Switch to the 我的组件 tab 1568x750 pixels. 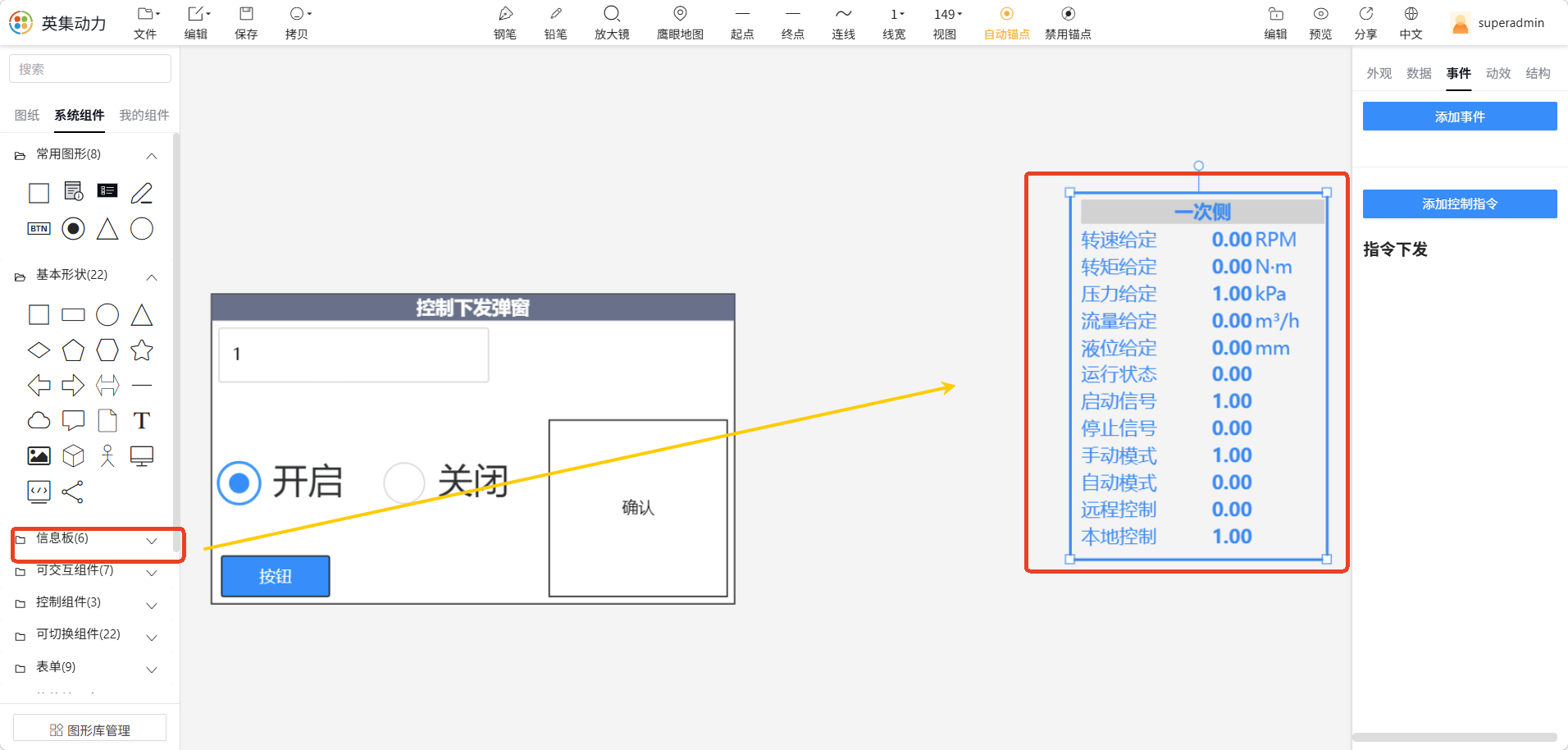click(x=144, y=115)
